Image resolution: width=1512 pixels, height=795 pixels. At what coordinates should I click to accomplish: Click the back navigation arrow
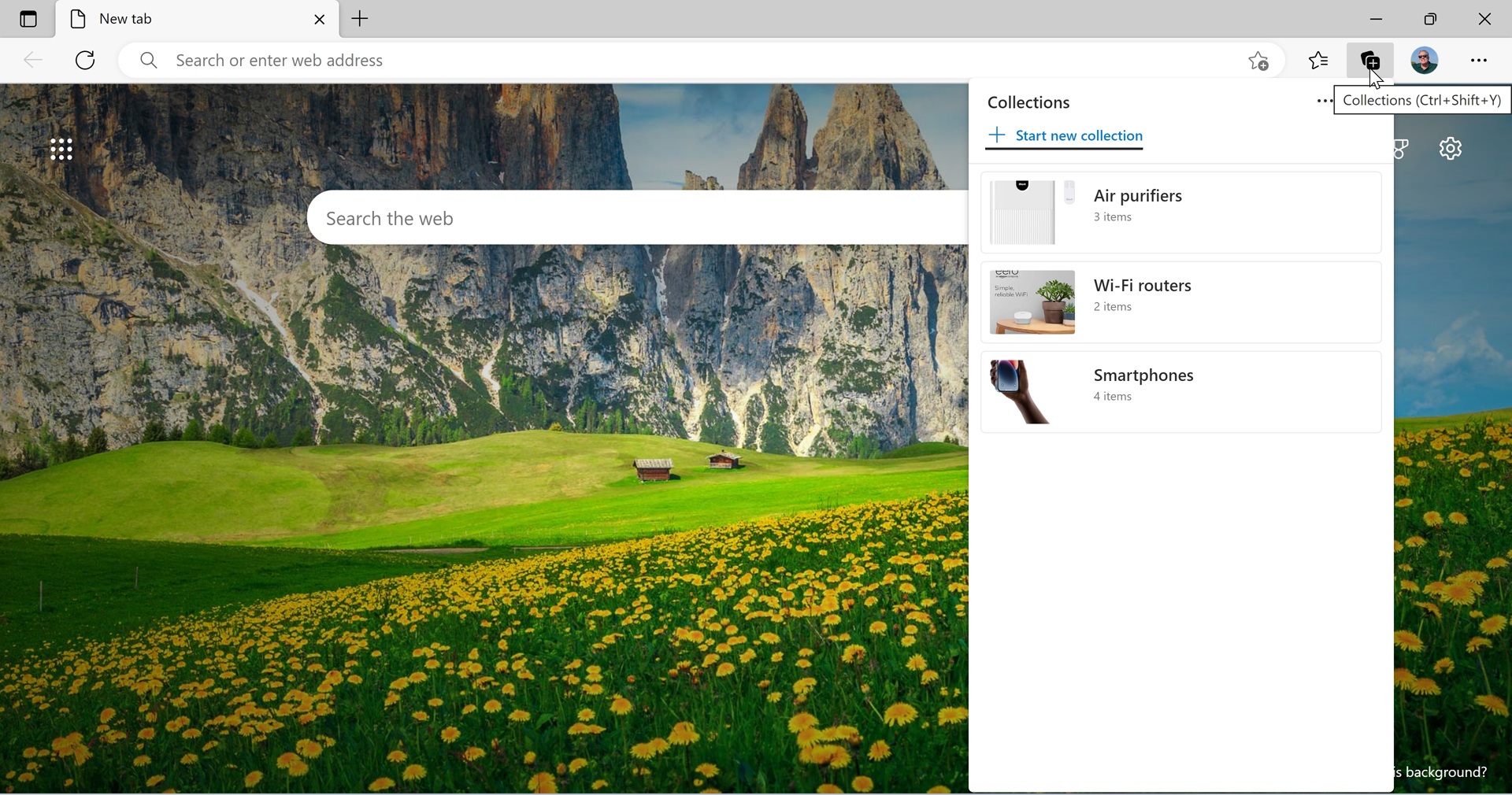coord(33,61)
